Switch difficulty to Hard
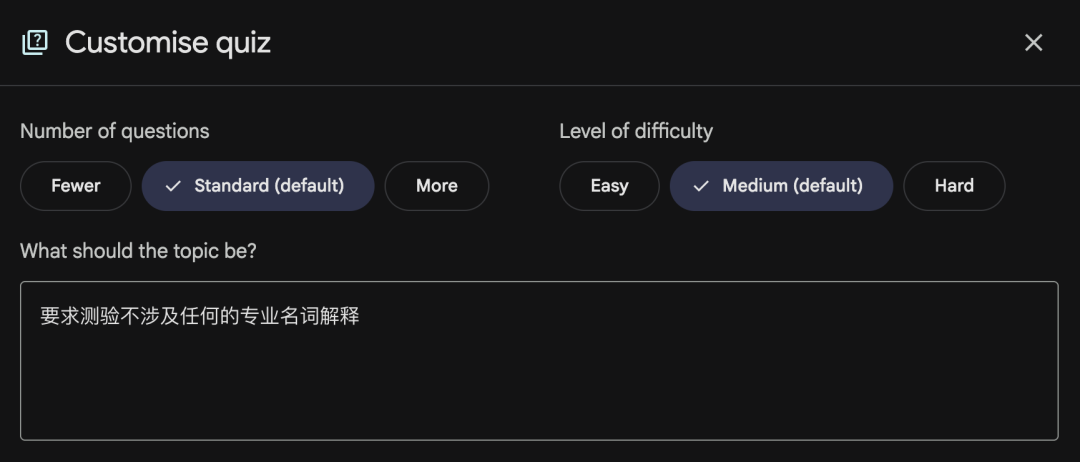The image size is (1080, 462). point(954,186)
